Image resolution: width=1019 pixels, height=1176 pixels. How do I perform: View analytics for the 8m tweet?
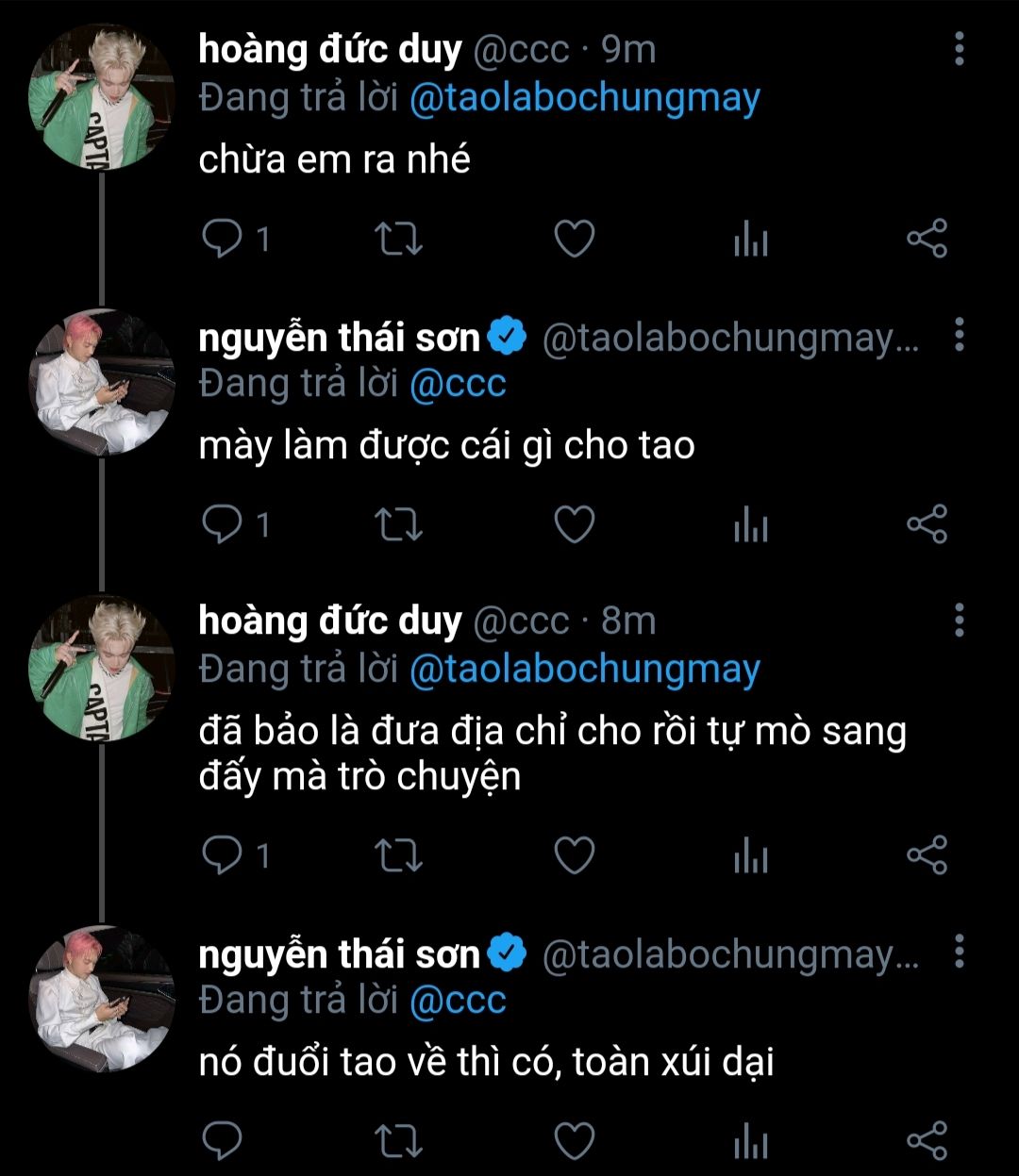tap(750, 856)
